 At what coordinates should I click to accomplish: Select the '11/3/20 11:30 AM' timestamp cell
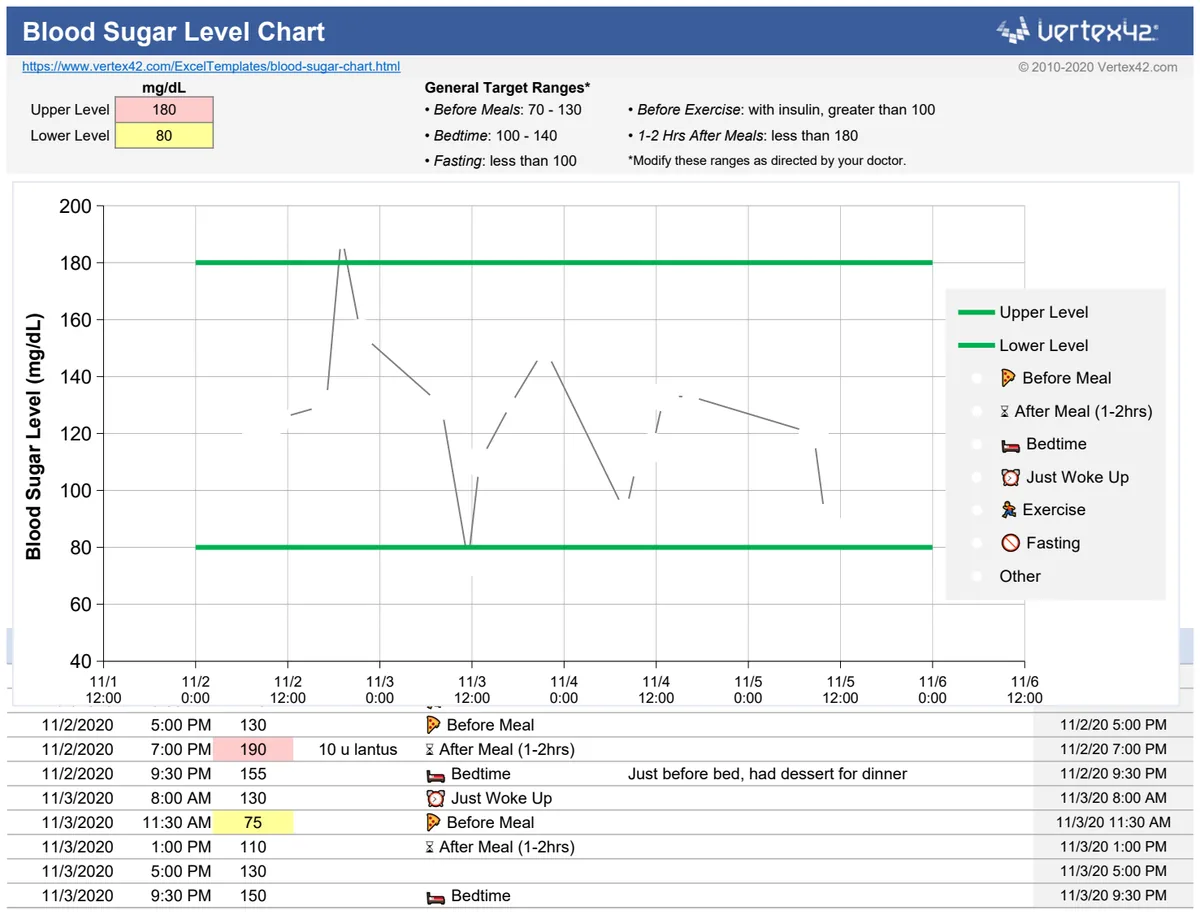pyautogui.click(x=1113, y=823)
